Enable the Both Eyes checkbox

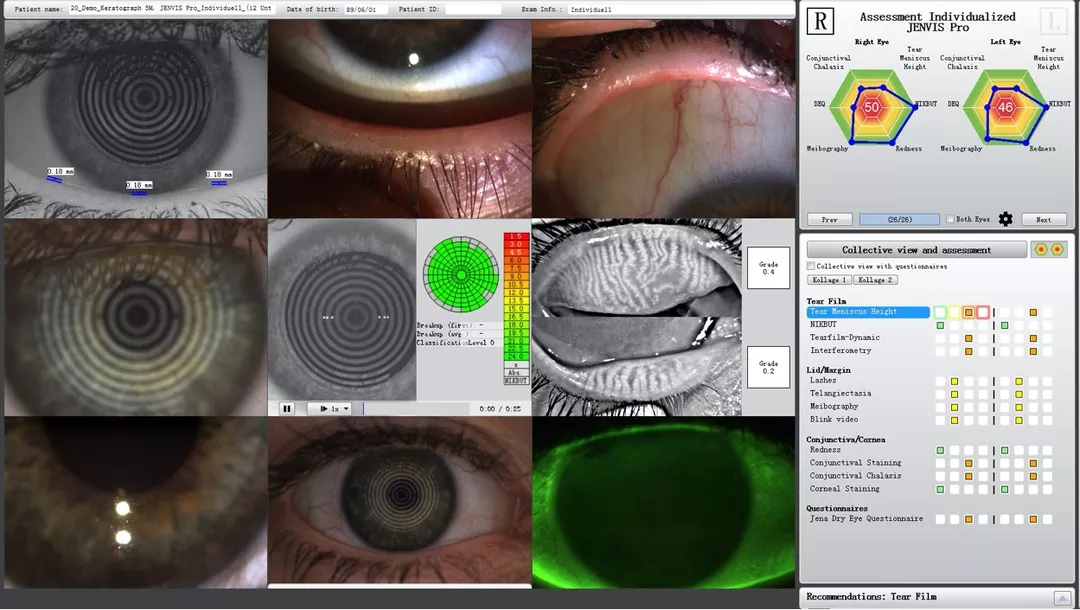click(950, 219)
